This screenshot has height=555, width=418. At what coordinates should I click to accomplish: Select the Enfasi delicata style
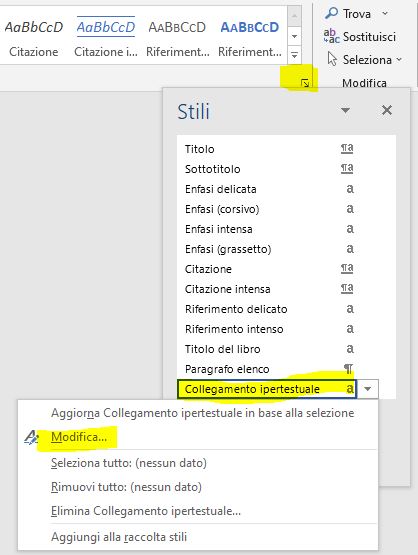(269, 189)
